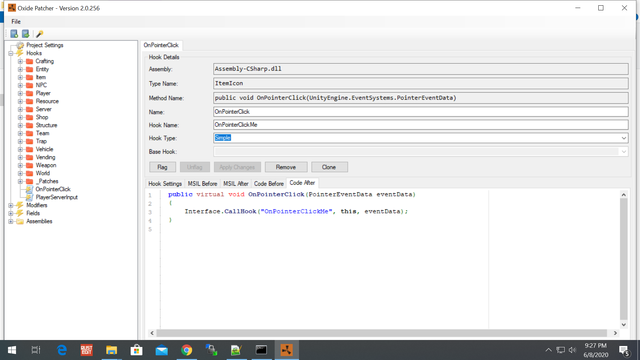This screenshot has width=640, height=360.
Task: Click the Server folder icon
Action: (x=29, y=109)
